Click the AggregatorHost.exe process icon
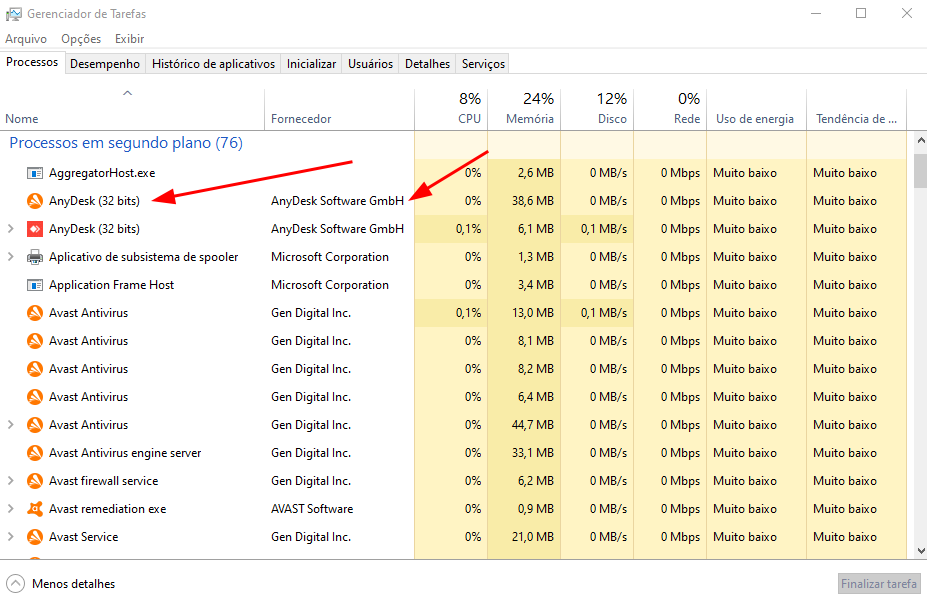The height and width of the screenshot is (605, 927). pyautogui.click(x=35, y=173)
